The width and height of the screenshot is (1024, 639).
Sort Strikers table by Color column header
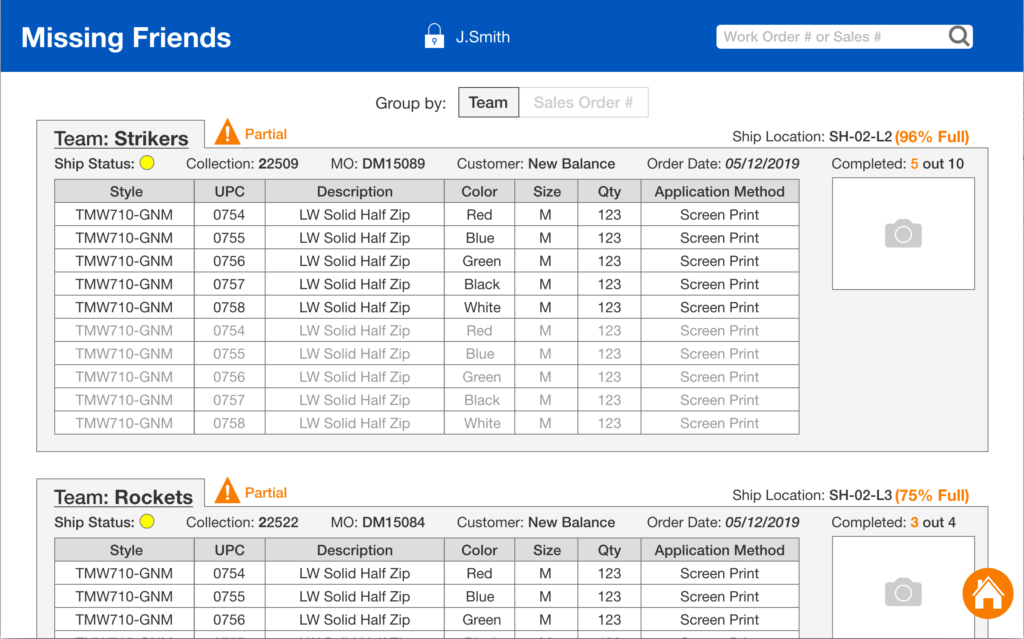click(480, 191)
